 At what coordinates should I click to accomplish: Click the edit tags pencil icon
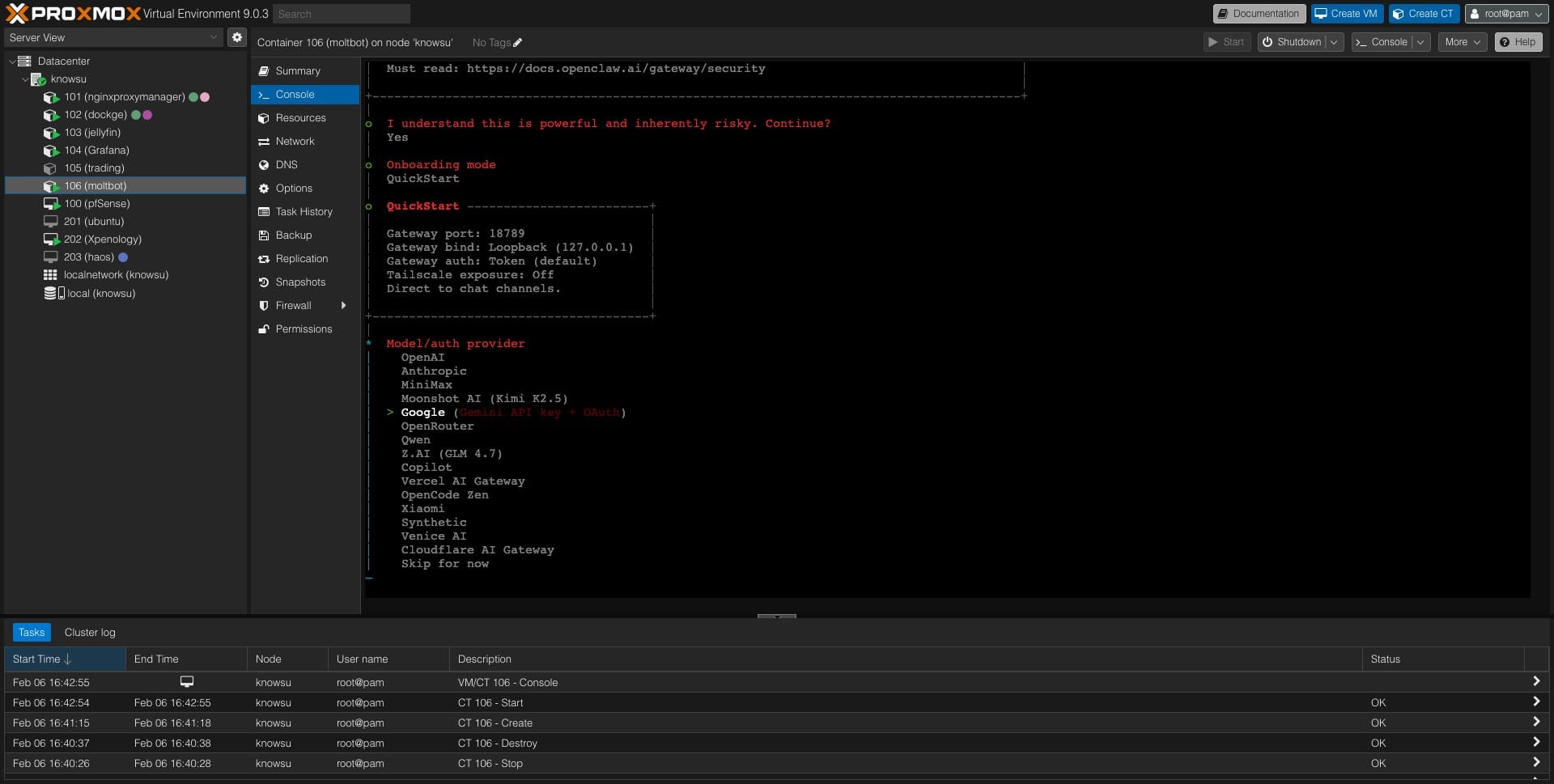[518, 43]
